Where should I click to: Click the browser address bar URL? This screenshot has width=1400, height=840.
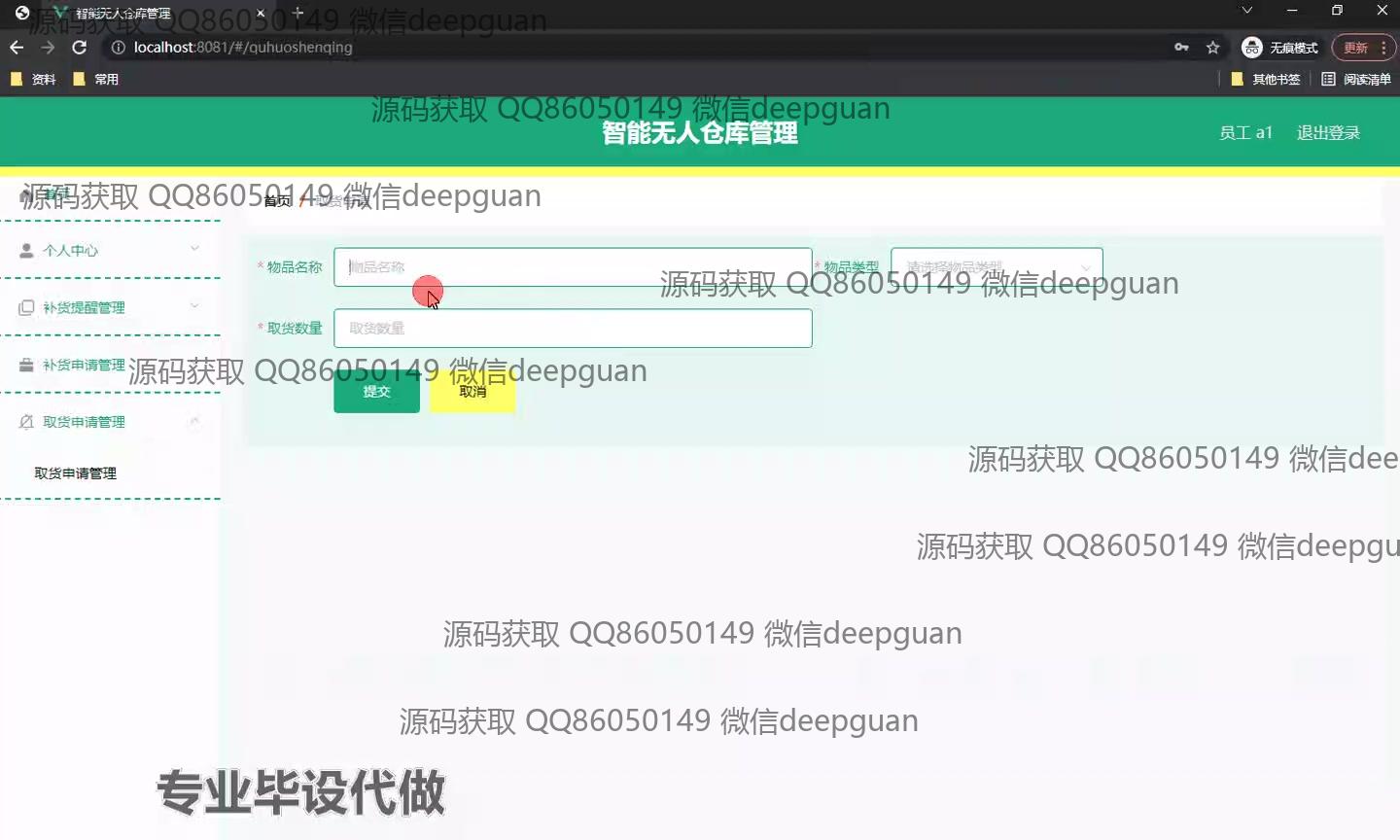243,48
